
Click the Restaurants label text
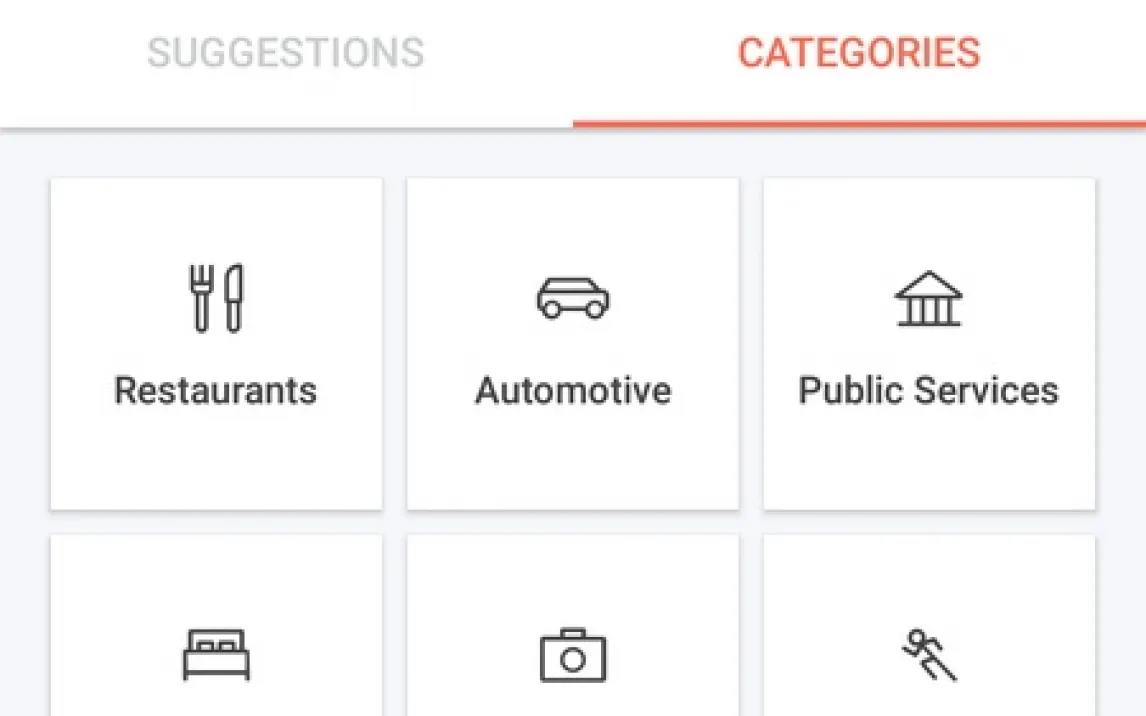216,390
